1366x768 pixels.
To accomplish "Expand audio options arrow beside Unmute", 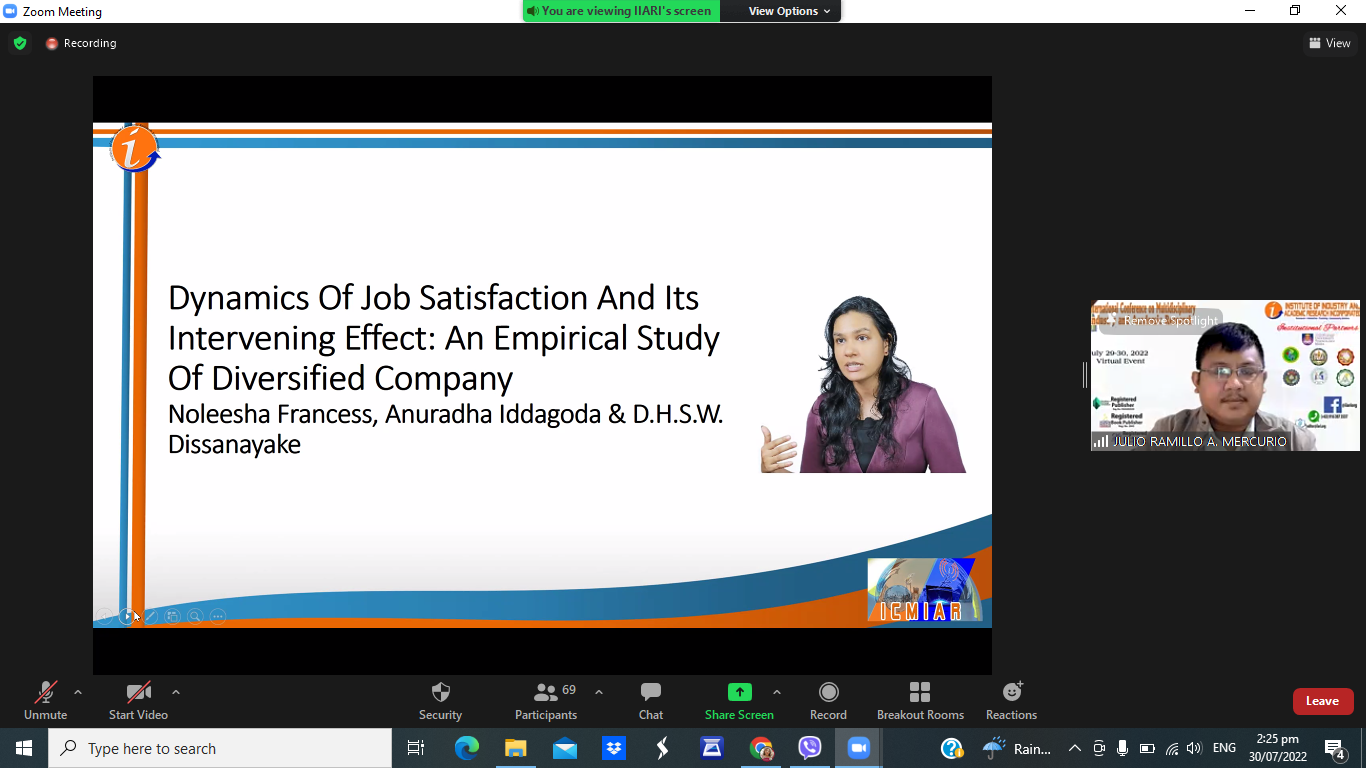I will click(78, 692).
